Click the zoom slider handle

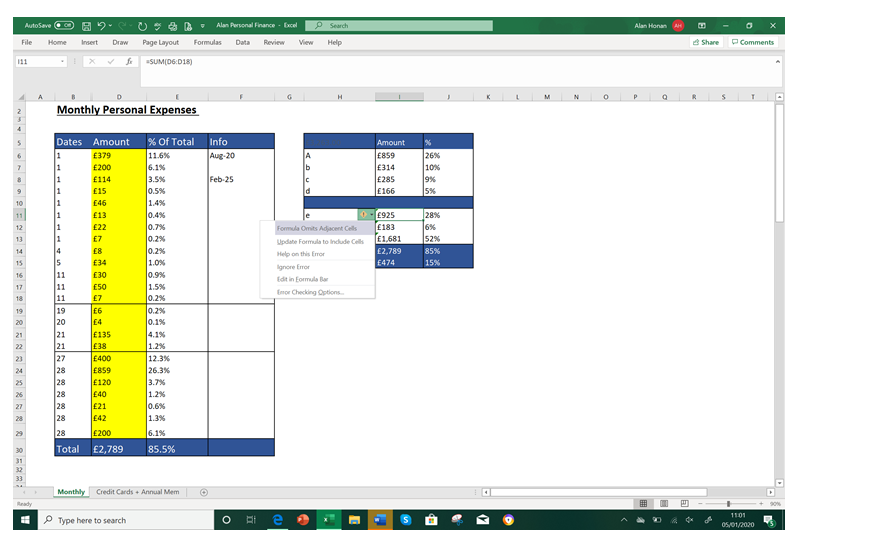(x=728, y=504)
